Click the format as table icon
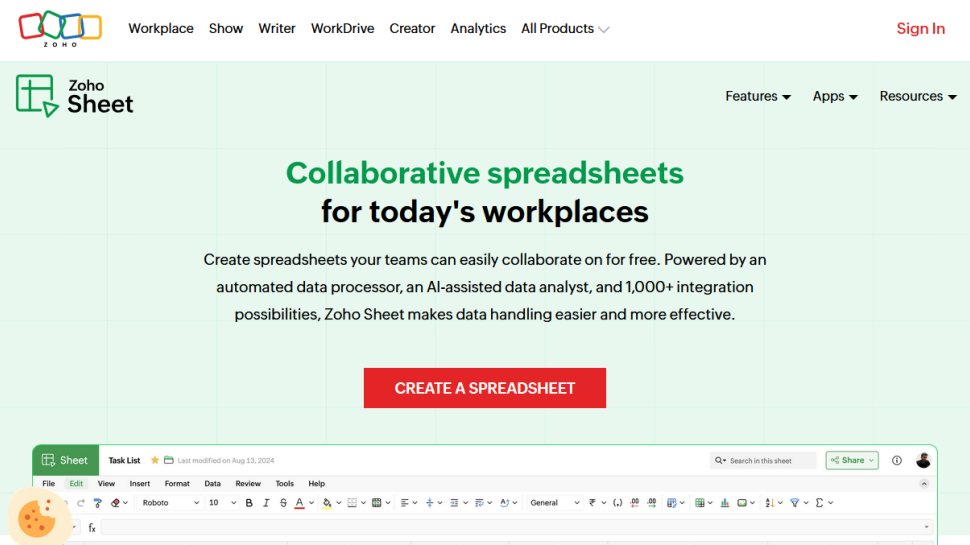The width and height of the screenshot is (970, 545). coord(700,503)
